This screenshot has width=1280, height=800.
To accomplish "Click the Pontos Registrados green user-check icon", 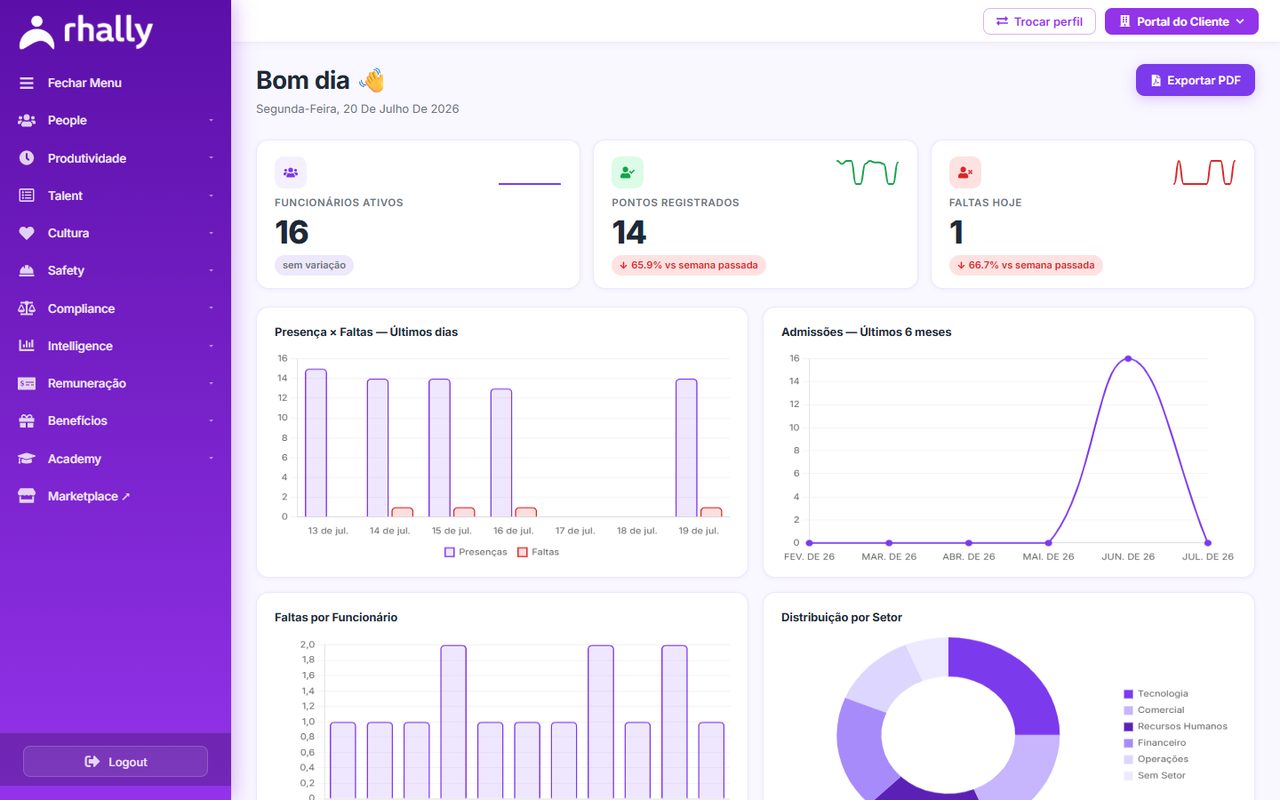I will coord(627,172).
